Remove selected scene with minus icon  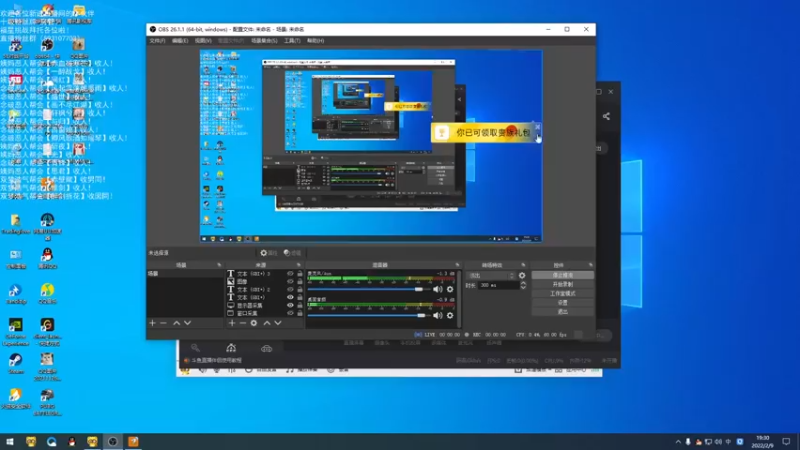(163, 323)
